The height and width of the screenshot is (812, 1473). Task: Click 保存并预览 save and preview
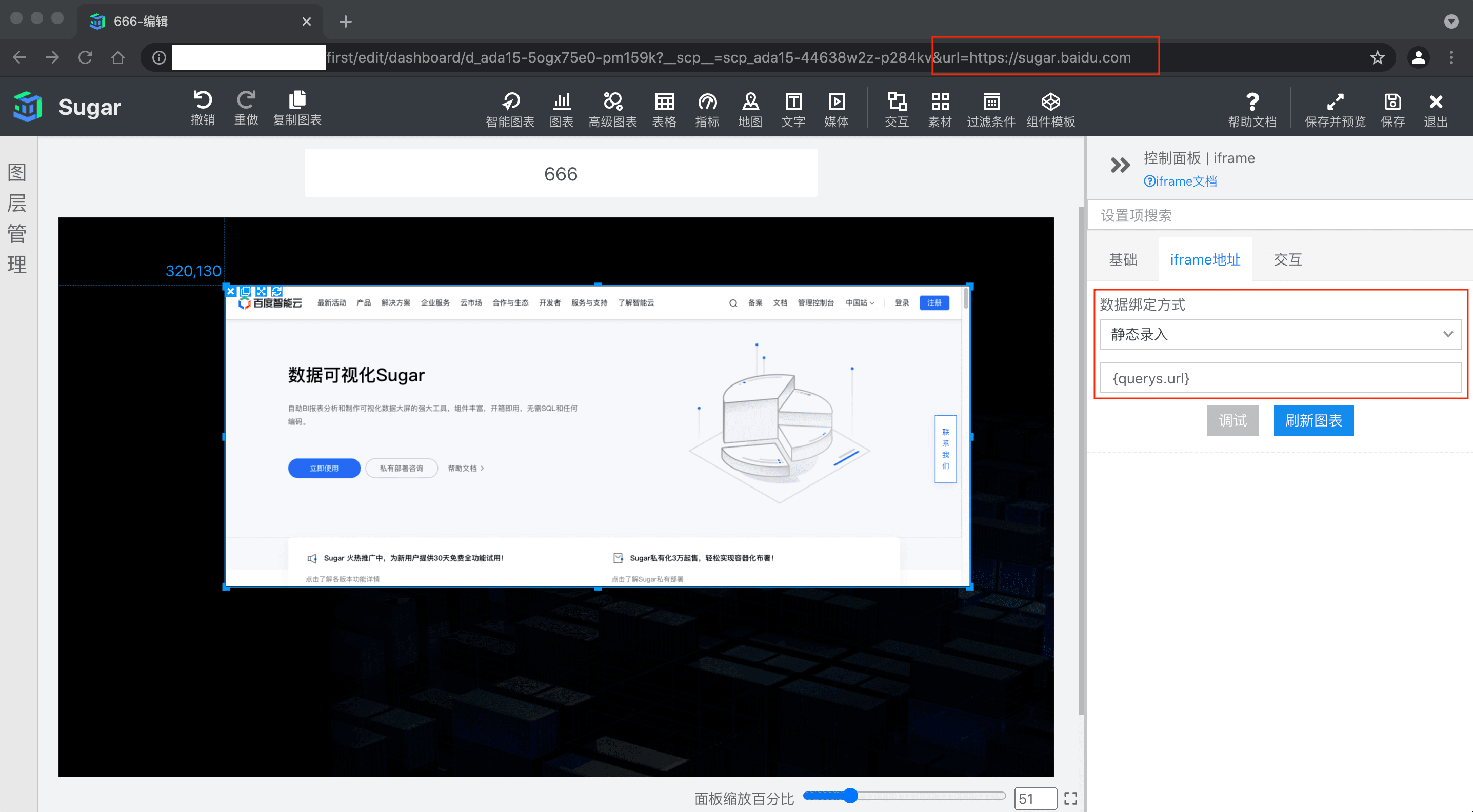(1335, 110)
